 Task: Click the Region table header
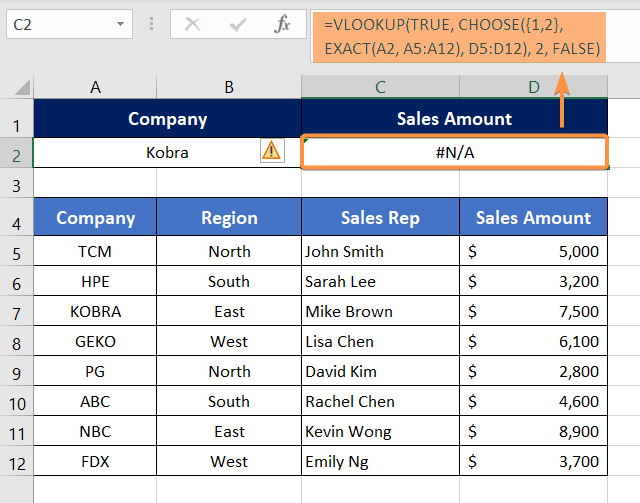pyautogui.click(x=229, y=217)
